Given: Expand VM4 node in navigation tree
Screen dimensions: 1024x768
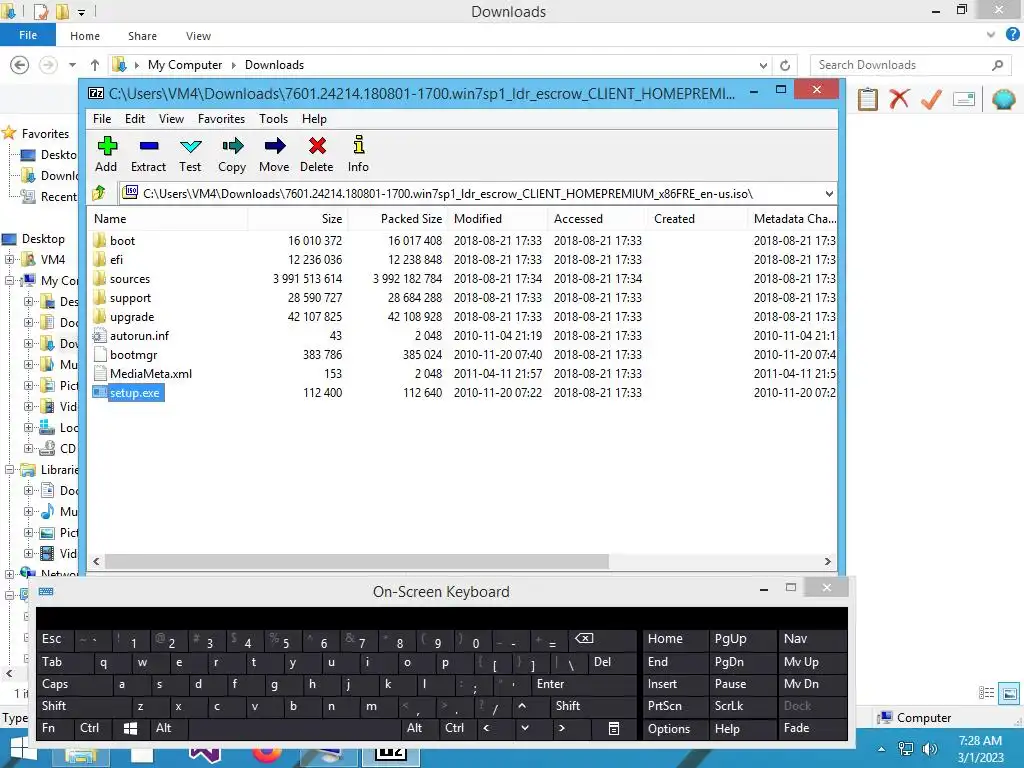Looking at the screenshot, I should pos(9,259).
